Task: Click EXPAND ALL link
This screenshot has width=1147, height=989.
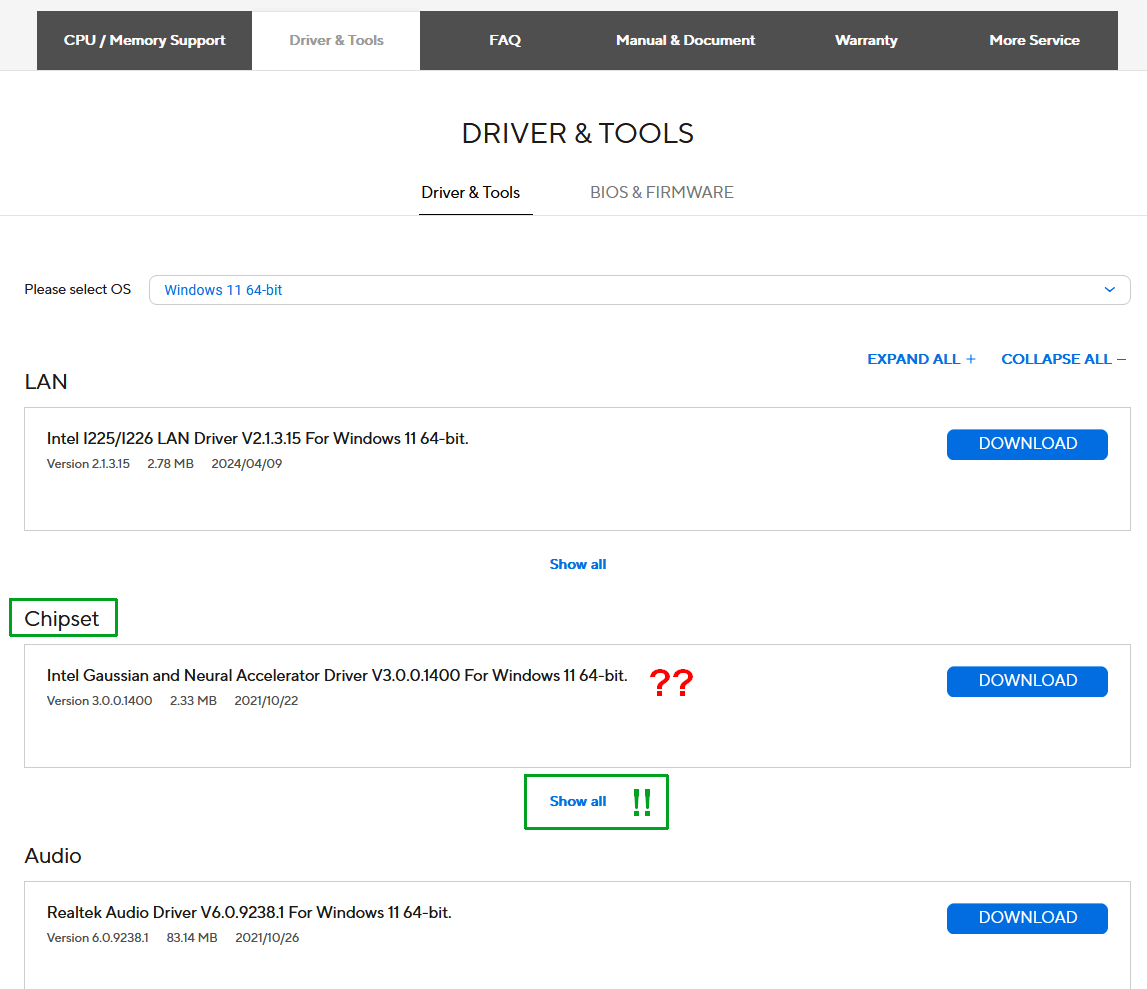Action: pos(921,359)
